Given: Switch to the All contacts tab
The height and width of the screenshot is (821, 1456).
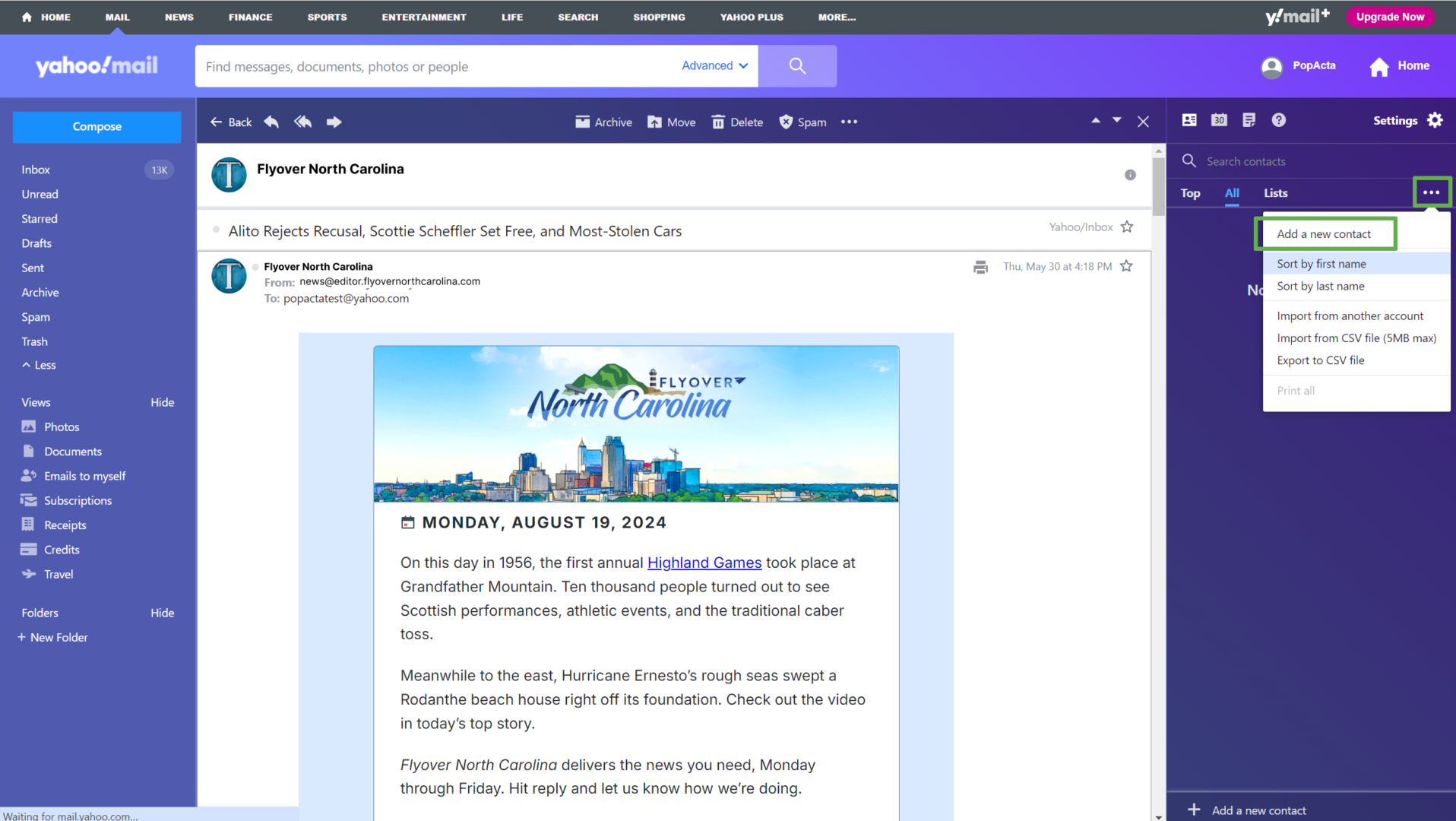Looking at the screenshot, I should coord(1232,193).
